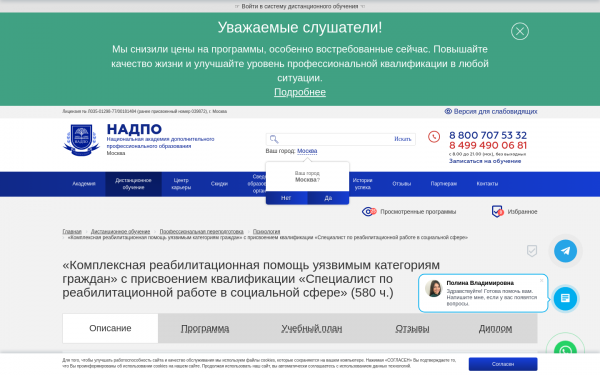Screen dimensions: 600x375
Task: Select the Описание tab
Action: coord(110,328)
